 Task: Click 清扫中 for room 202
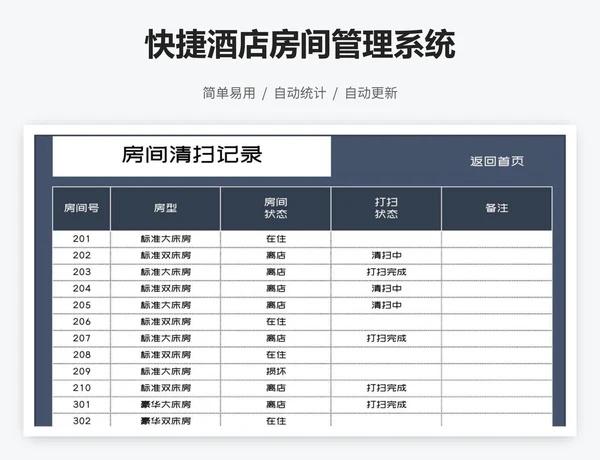coord(386,255)
